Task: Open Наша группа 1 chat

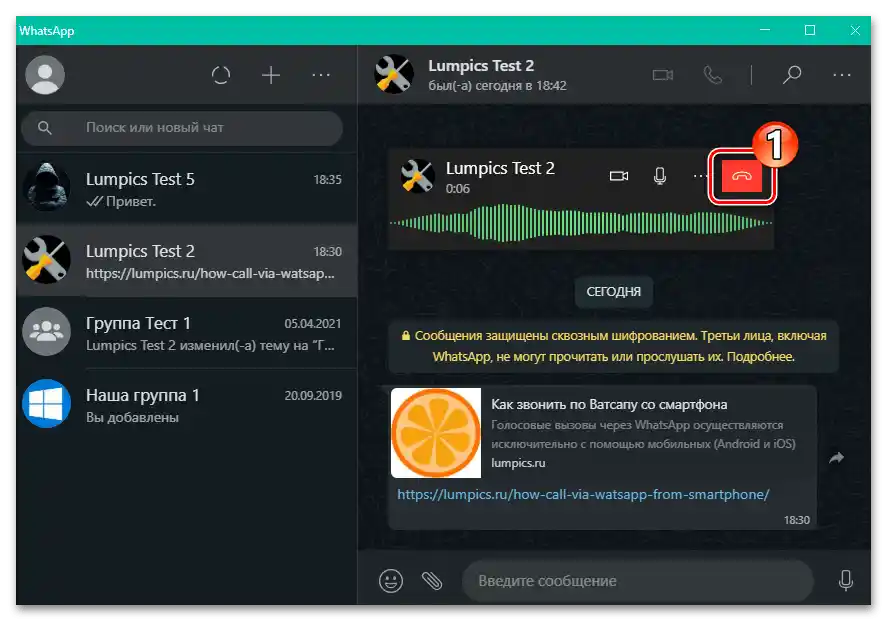Action: click(187, 404)
